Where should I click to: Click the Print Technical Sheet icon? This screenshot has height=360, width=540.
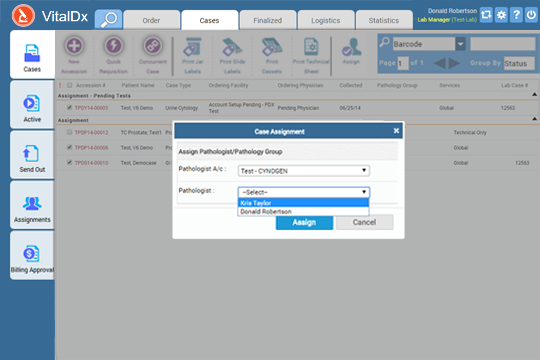pos(311,47)
